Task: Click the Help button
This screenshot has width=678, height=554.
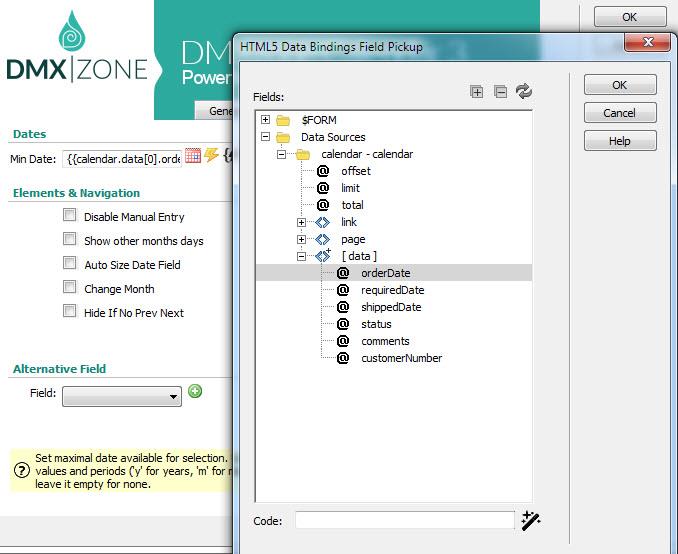Action: 620,141
